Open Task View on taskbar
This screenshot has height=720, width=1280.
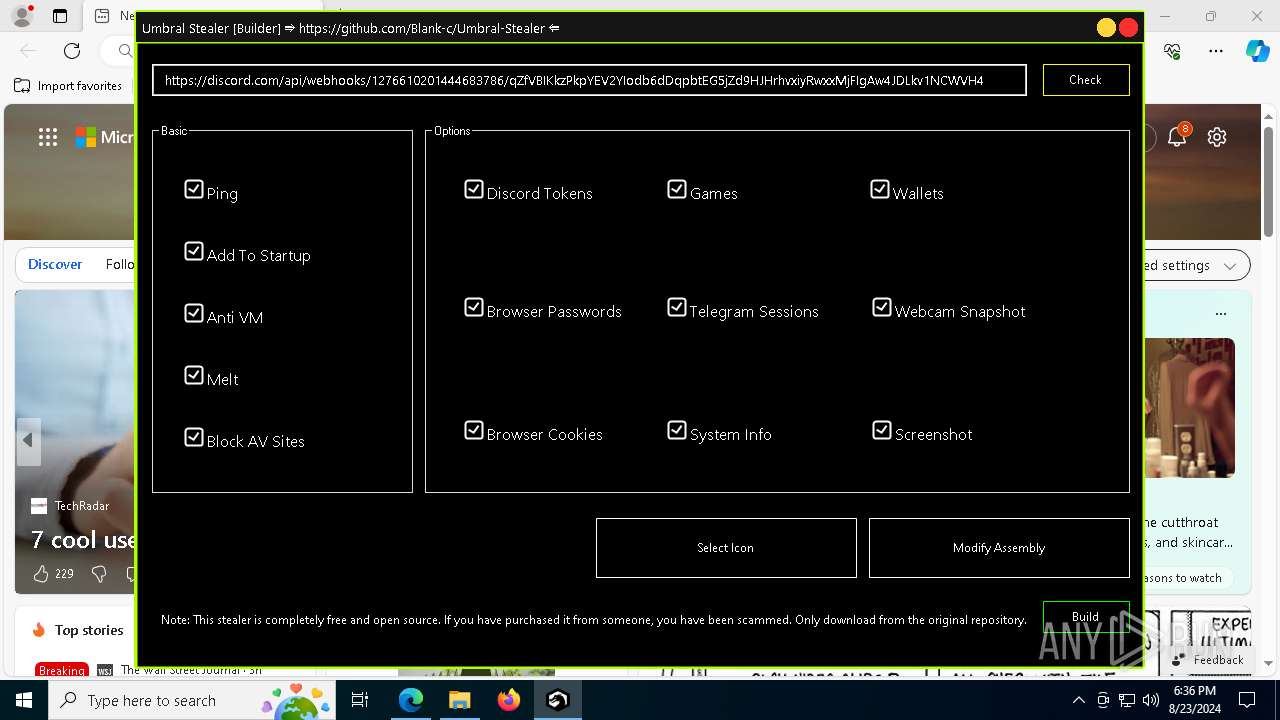click(x=360, y=700)
